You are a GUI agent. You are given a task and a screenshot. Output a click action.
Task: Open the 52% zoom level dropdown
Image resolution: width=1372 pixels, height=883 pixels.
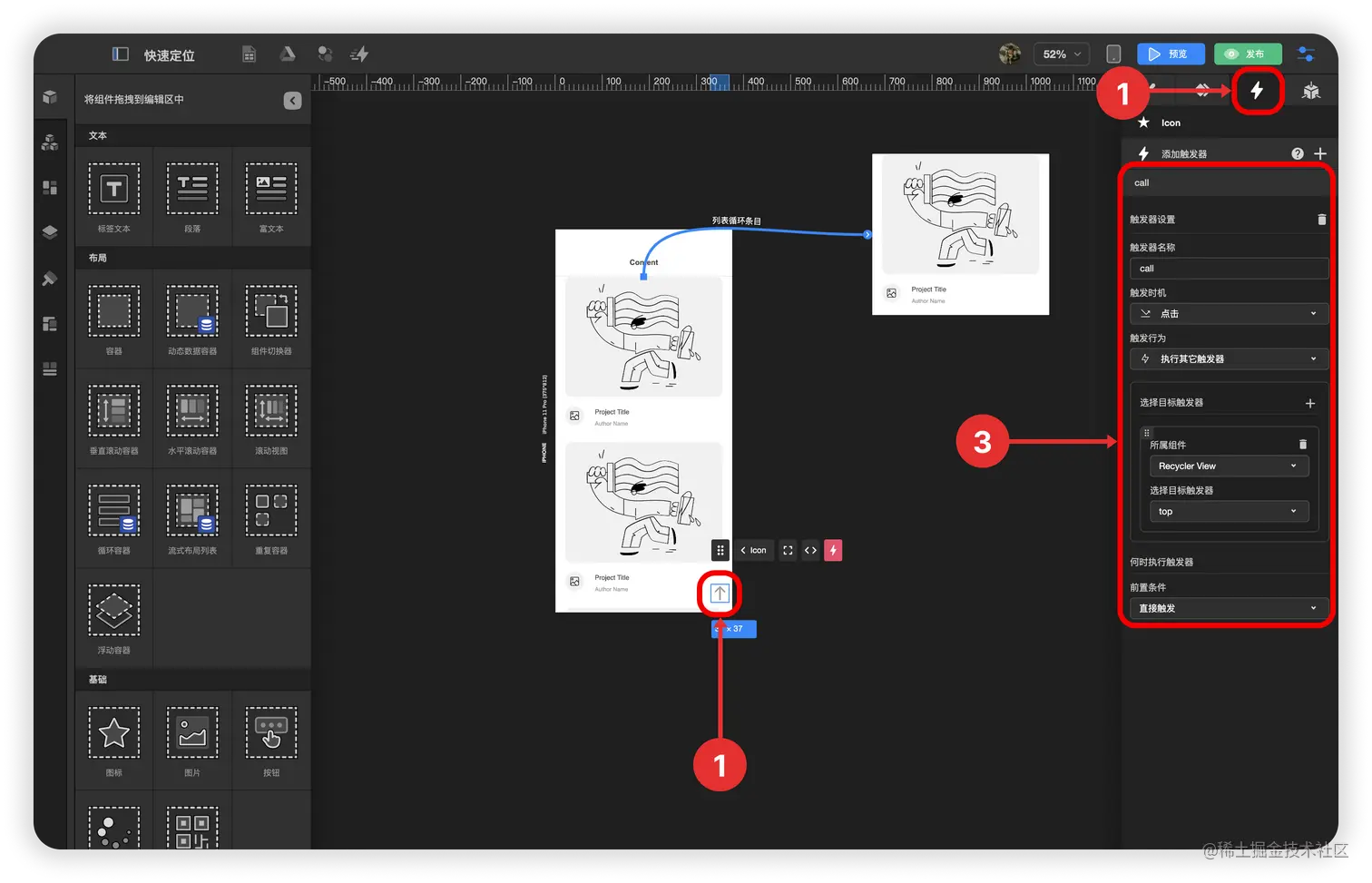(x=1062, y=54)
